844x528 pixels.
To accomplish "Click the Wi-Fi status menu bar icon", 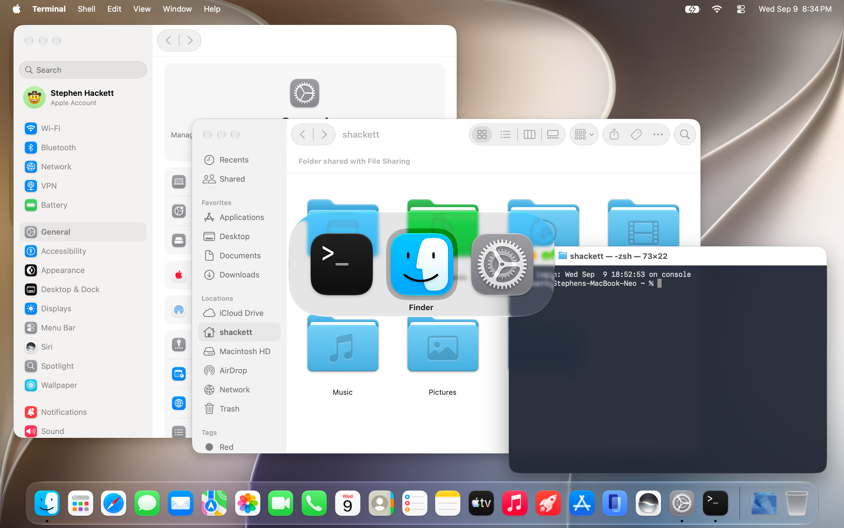I will pyautogui.click(x=716, y=9).
